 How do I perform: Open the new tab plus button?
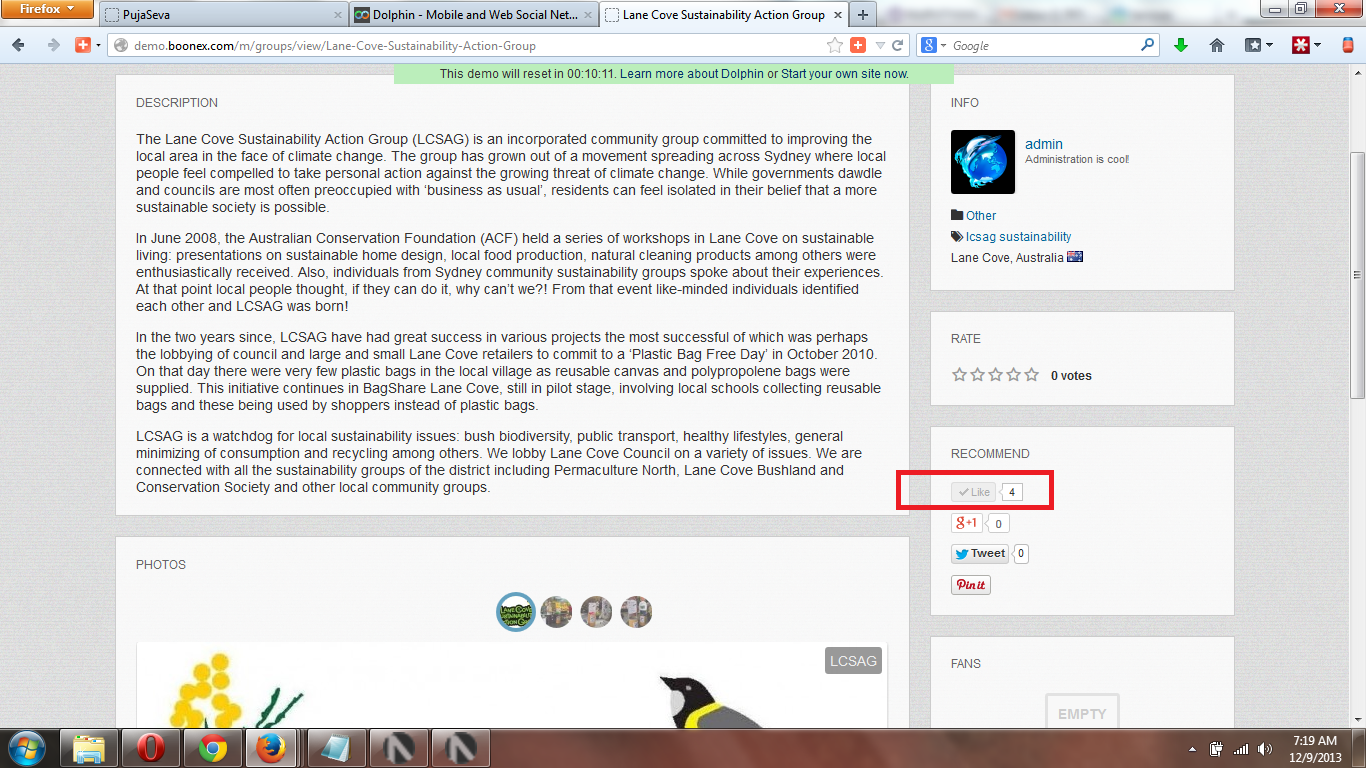pos(863,15)
